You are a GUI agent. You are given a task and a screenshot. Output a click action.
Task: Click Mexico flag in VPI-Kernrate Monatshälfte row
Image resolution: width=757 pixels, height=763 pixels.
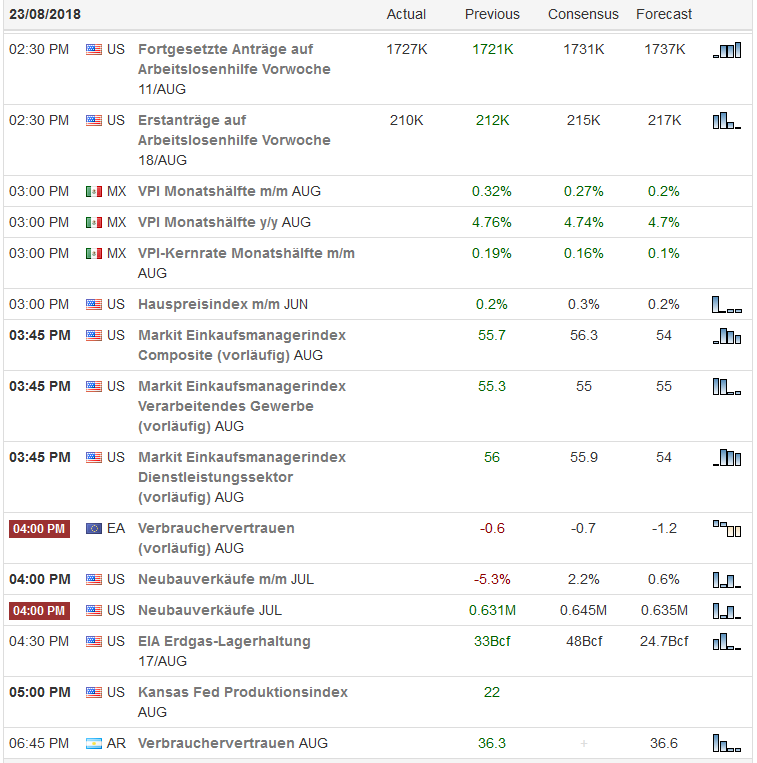point(94,253)
